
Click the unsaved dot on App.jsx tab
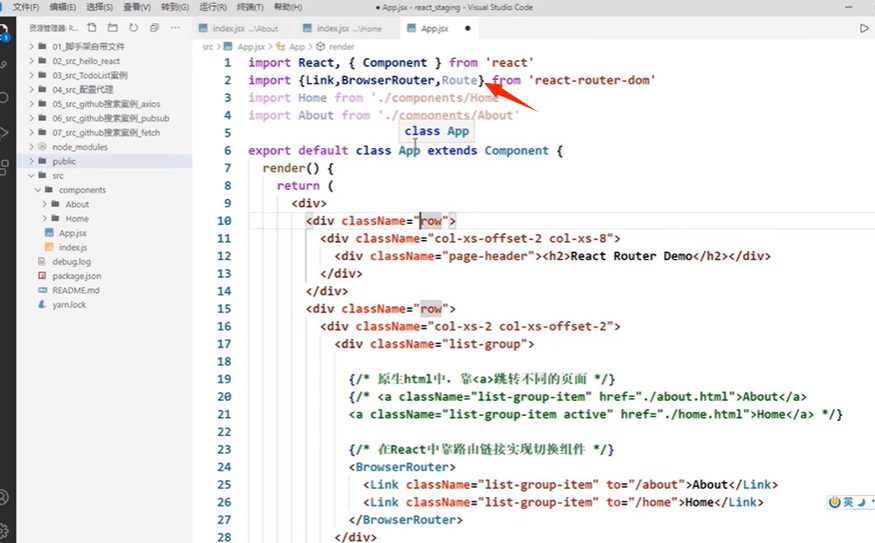click(x=468, y=28)
